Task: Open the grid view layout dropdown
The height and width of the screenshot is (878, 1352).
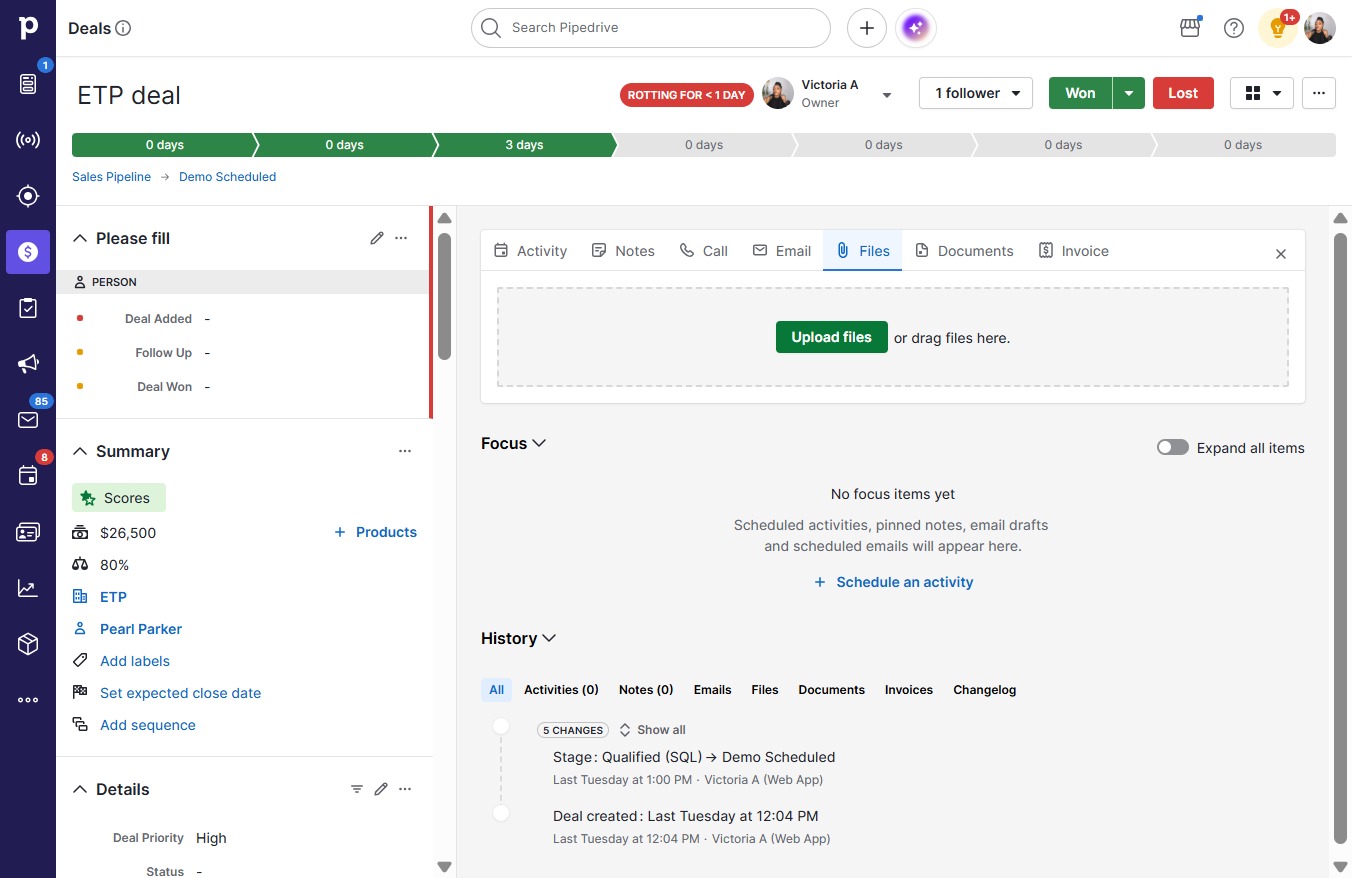Action: pos(1262,93)
